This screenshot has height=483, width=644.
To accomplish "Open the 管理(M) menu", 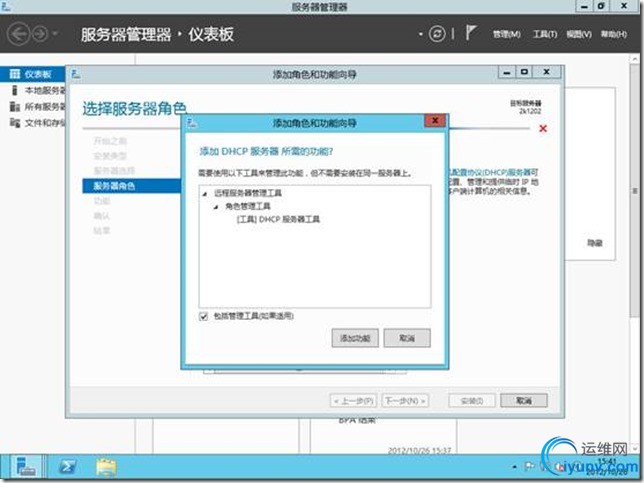I will click(506, 34).
